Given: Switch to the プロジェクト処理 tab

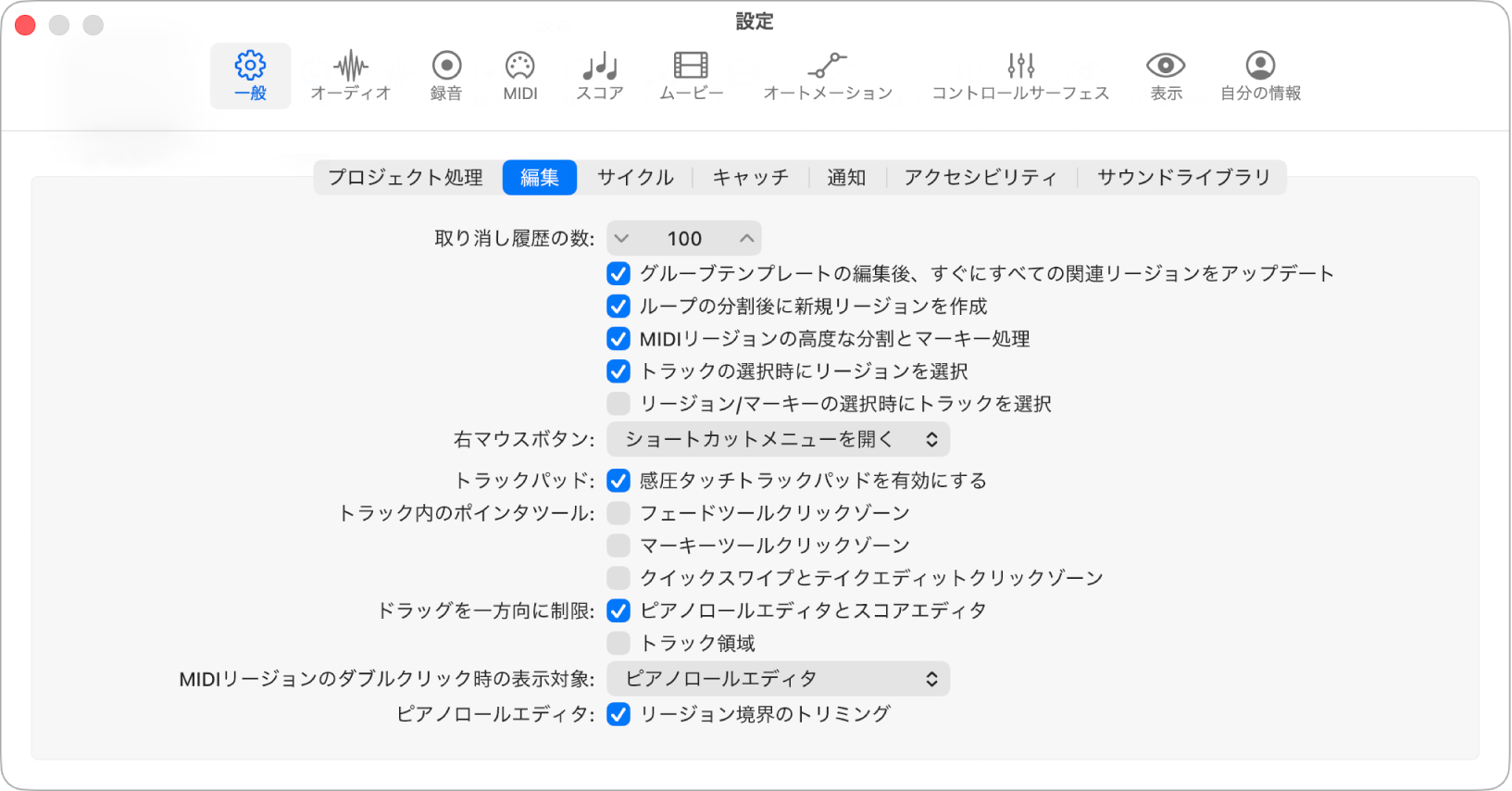Looking at the screenshot, I should [406, 177].
